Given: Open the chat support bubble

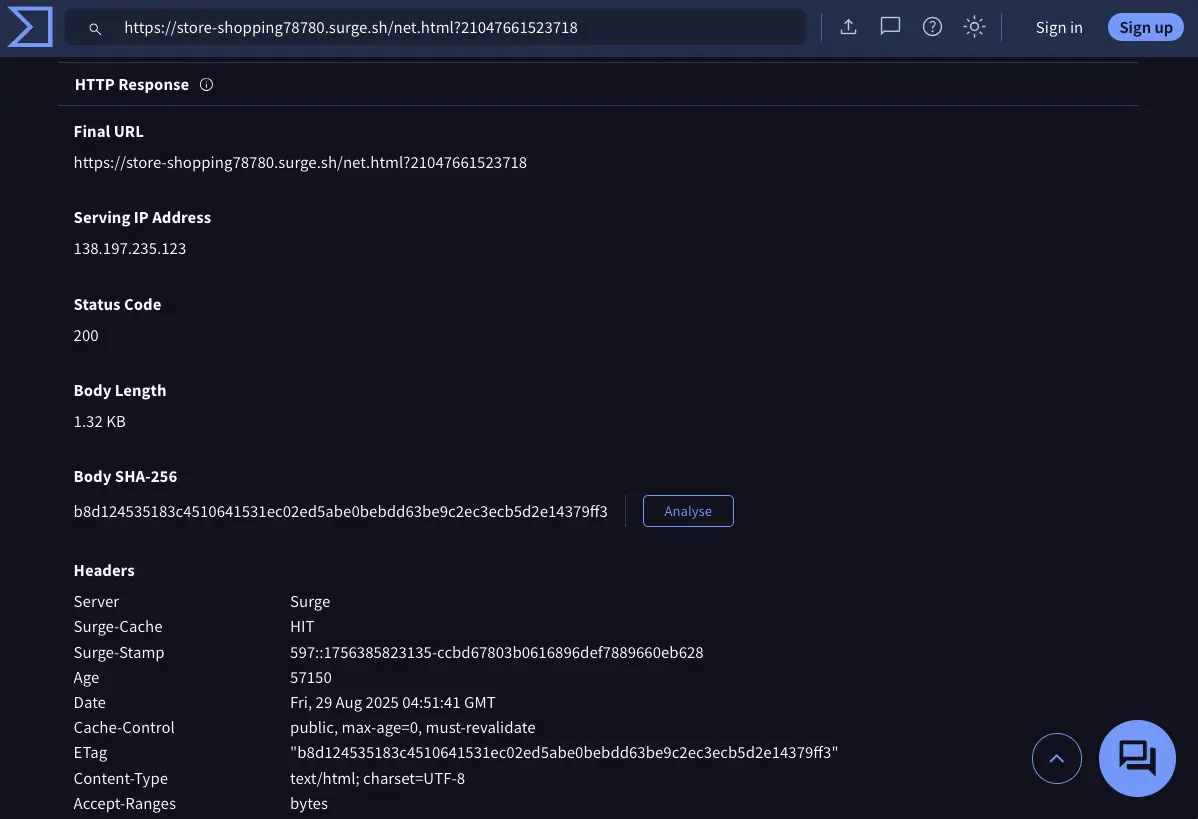Looking at the screenshot, I should coord(1137,758).
